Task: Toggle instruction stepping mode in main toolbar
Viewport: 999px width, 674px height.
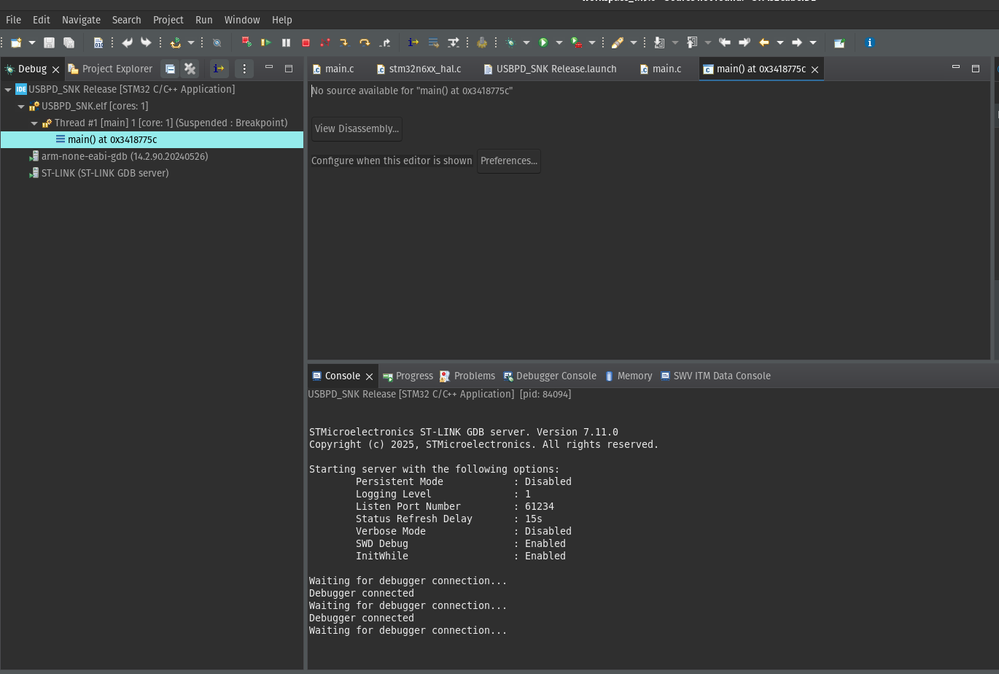Action: [413, 43]
